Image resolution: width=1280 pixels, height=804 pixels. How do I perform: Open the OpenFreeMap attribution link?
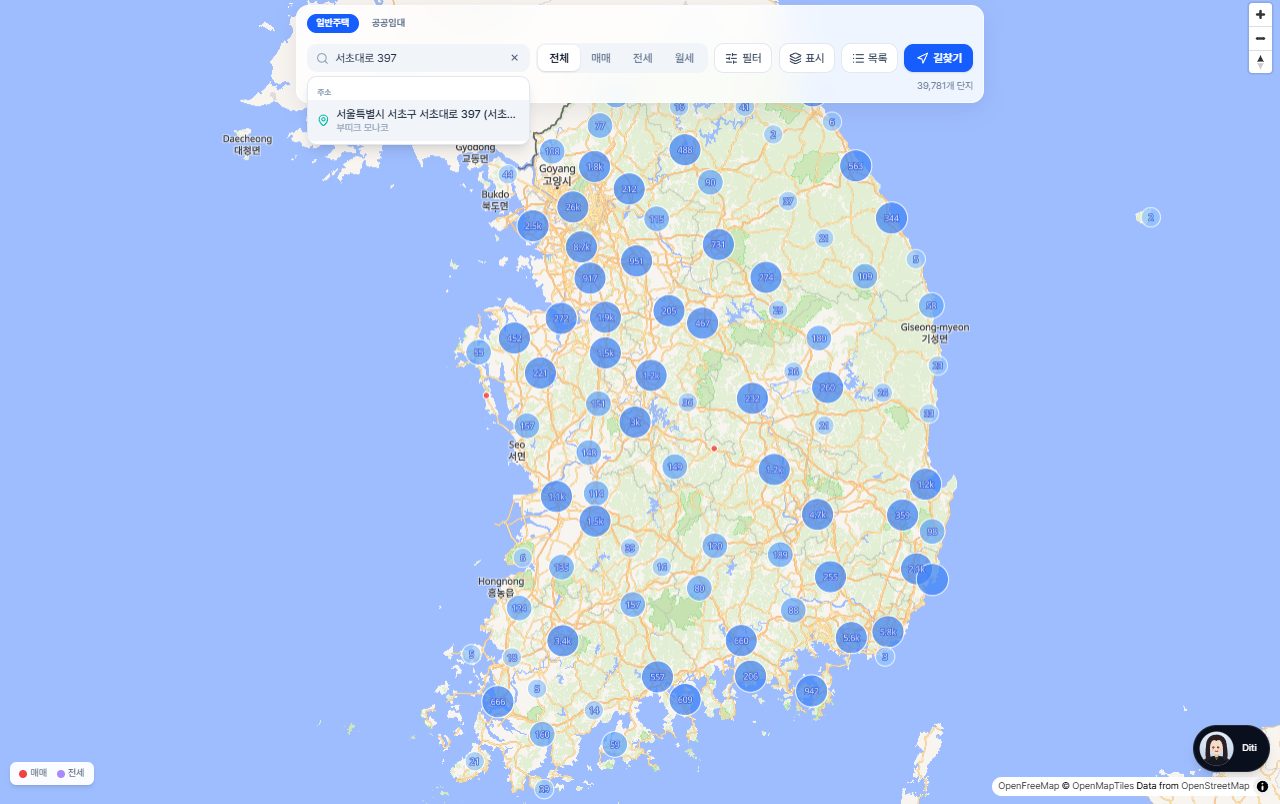(1028, 786)
